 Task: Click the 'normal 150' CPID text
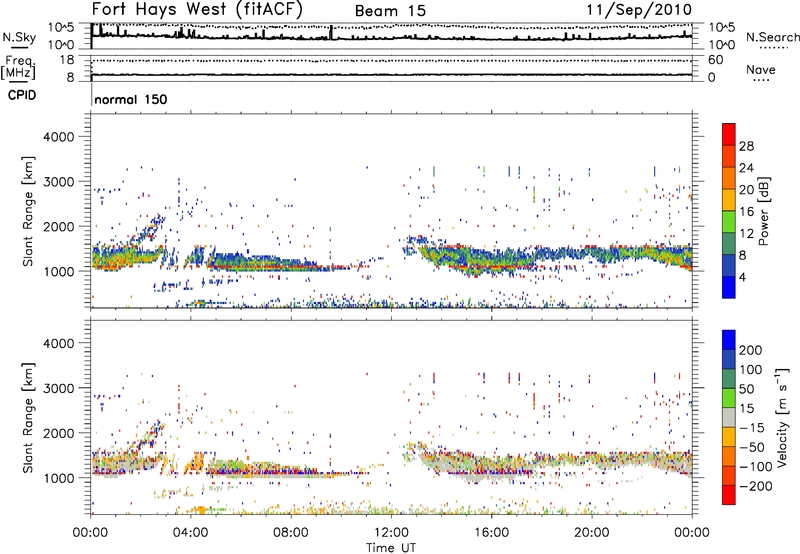click(131, 99)
